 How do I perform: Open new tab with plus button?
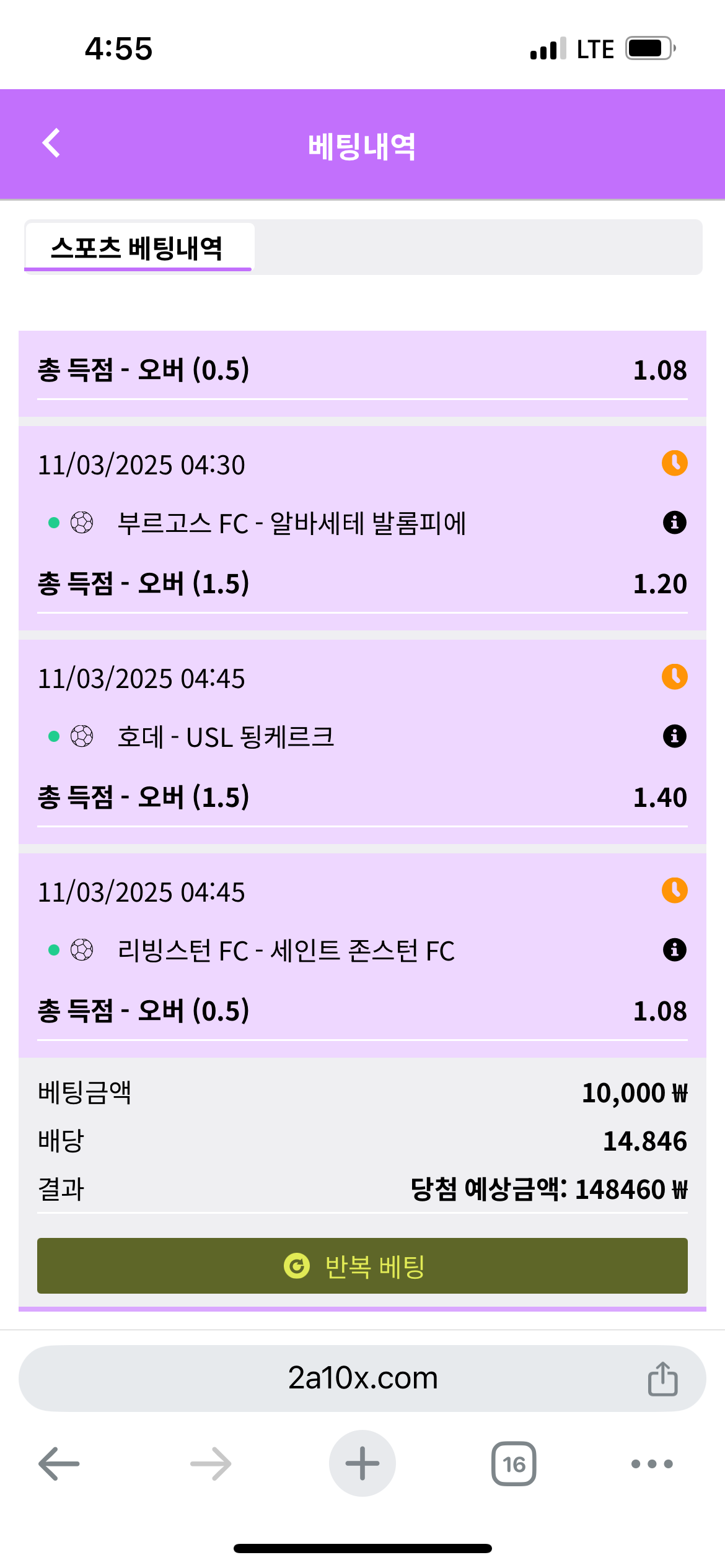(362, 1463)
